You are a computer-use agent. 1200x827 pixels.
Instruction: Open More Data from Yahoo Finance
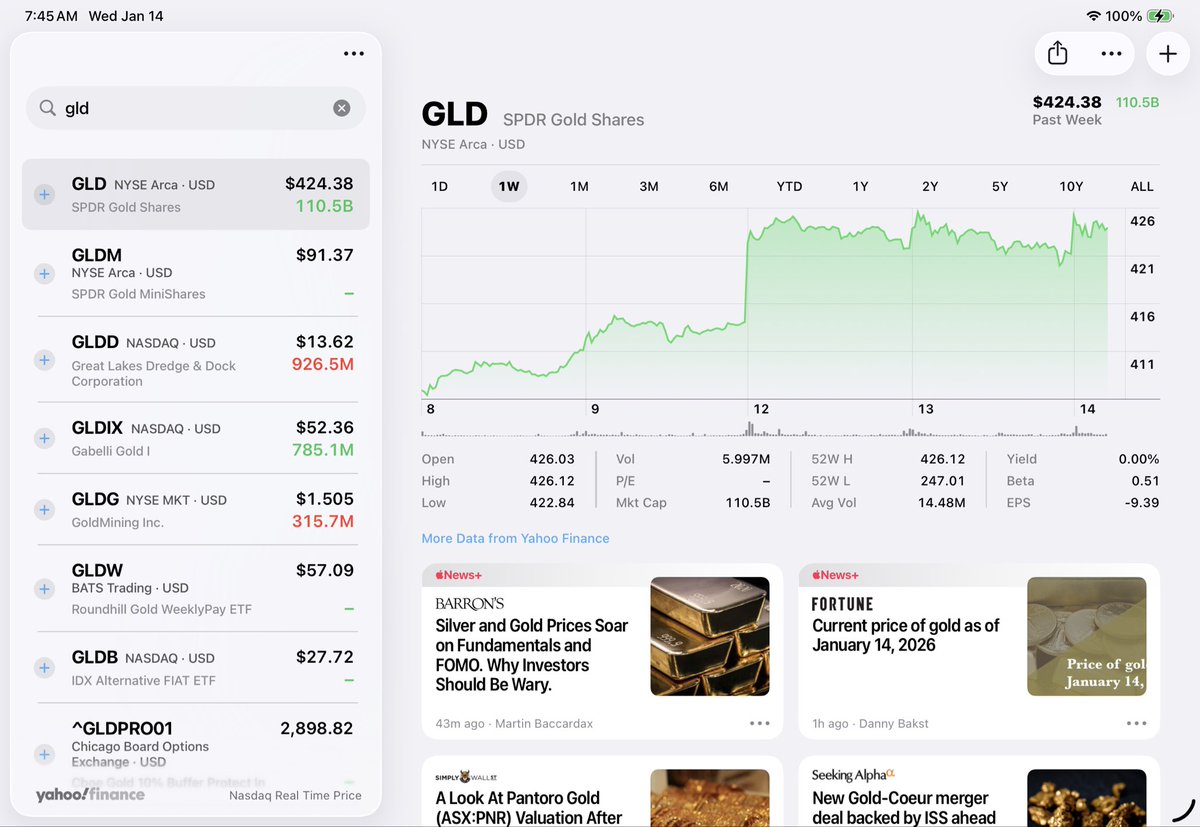[x=515, y=538]
